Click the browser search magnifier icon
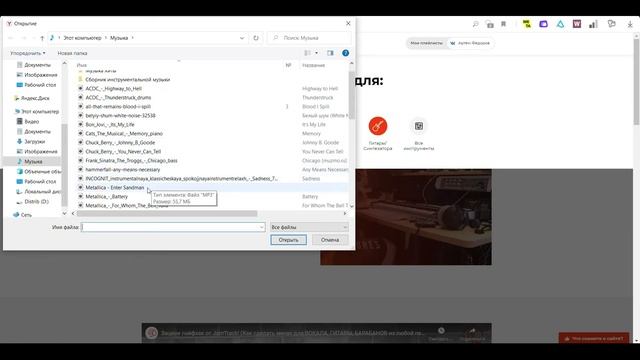Image resolution: width=640 pixels, height=360 pixels. point(476,24)
